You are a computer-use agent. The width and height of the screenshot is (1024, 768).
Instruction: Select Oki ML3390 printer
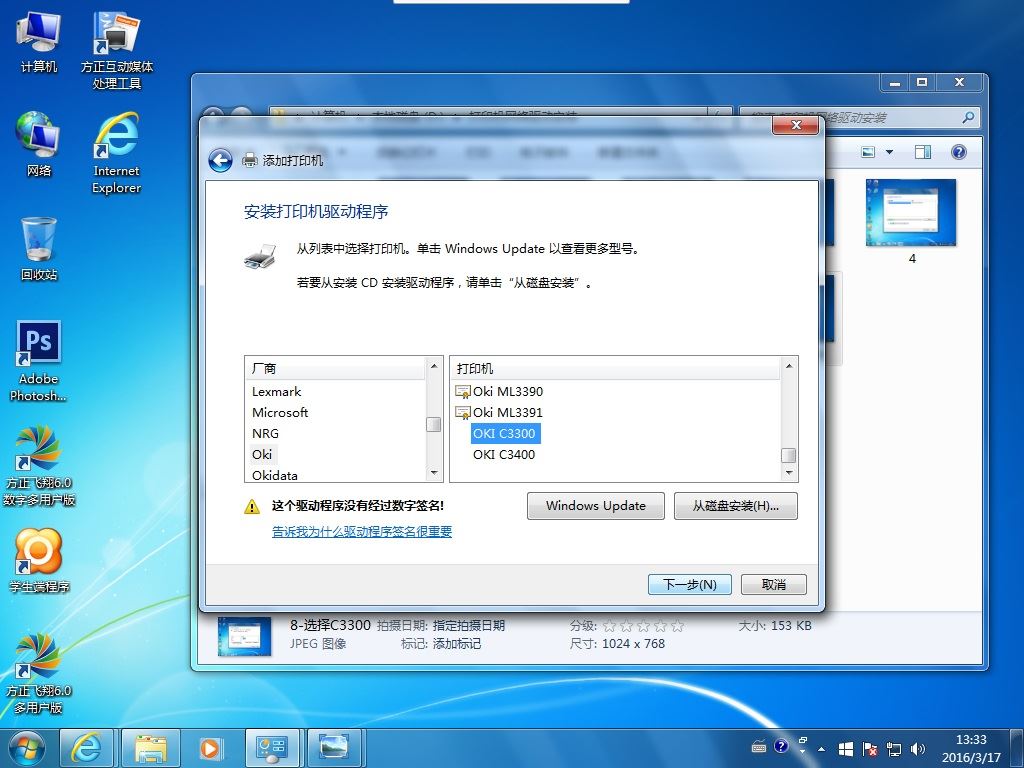click(500, 391)
